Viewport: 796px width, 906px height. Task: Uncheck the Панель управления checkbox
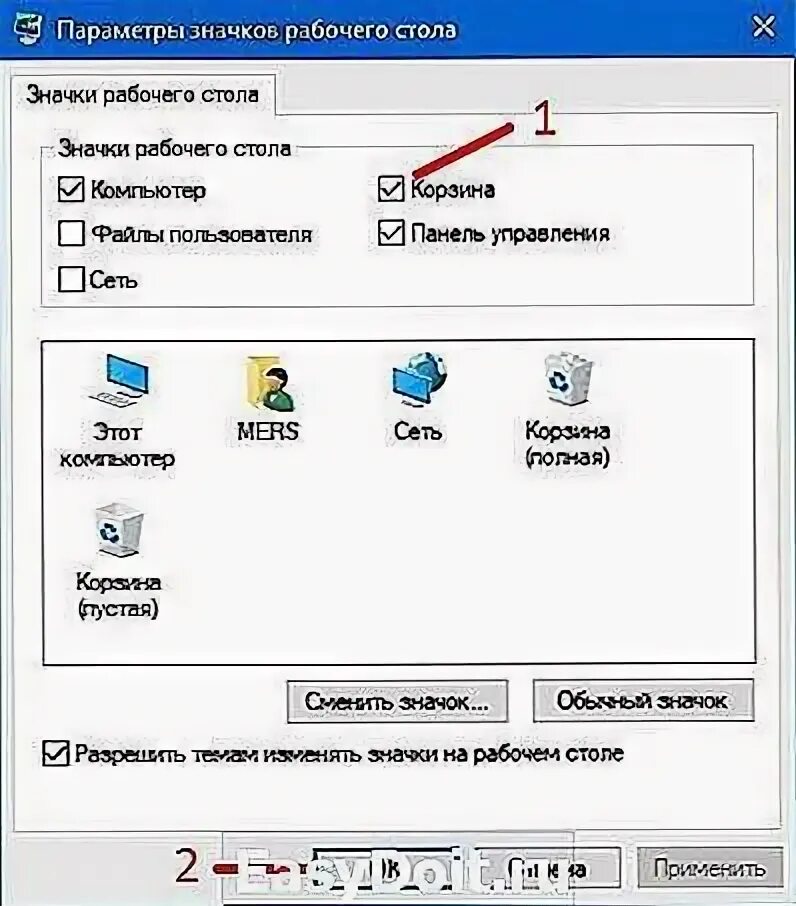tap(390, 232)
